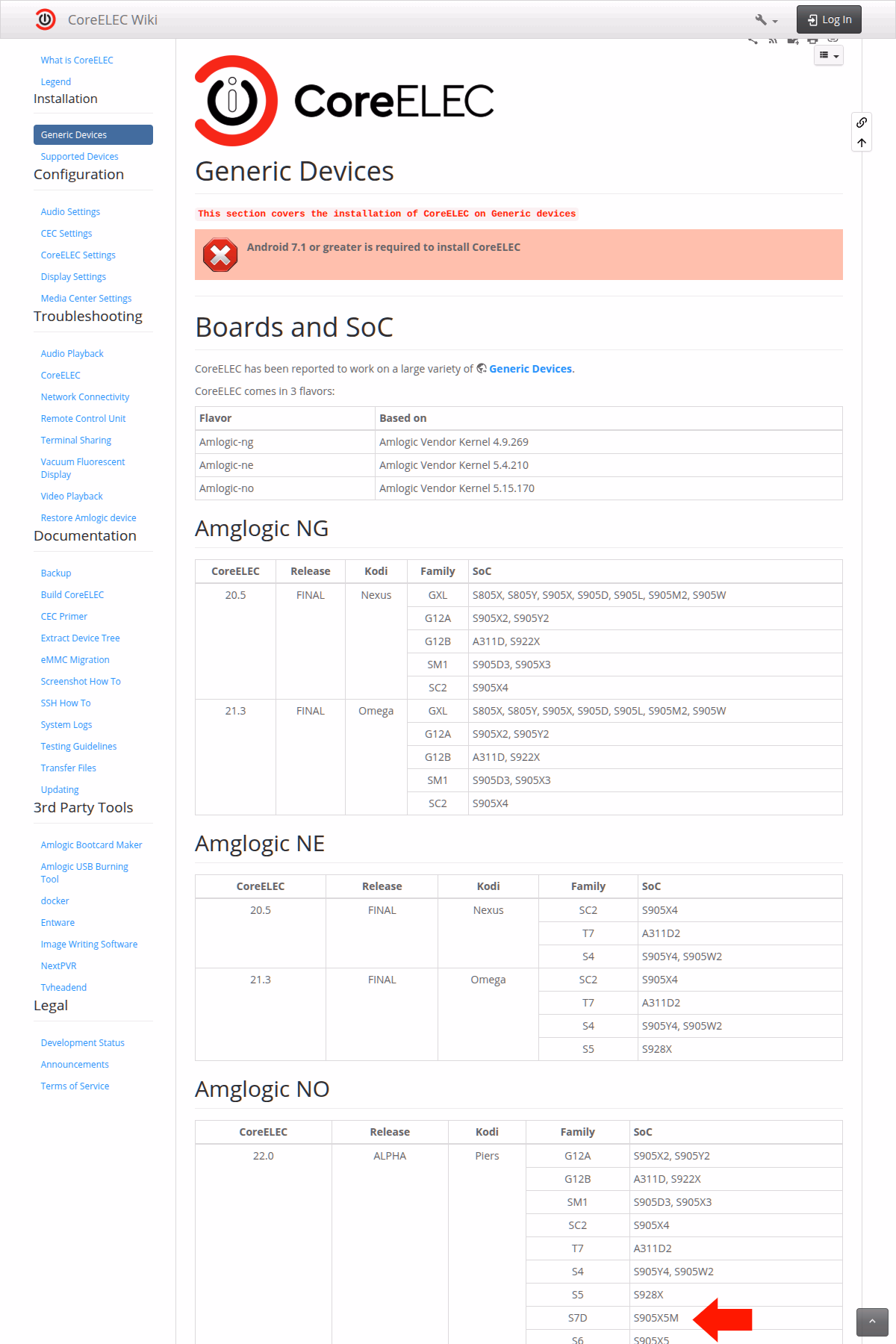Click Amlogic Vendor Kernel 5.15.170 cell
This screenshot has width=896, height=1344.
click(609, 488)
